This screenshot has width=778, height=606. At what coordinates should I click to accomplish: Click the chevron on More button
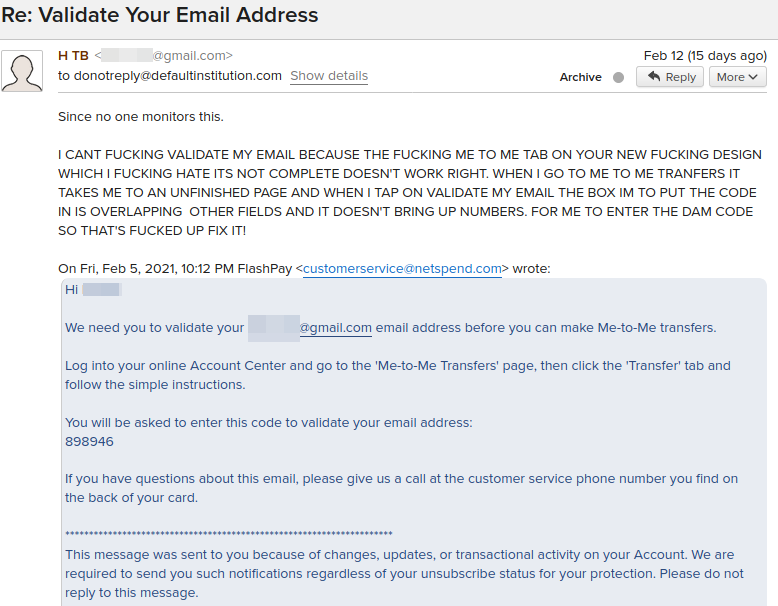[753, 77]
